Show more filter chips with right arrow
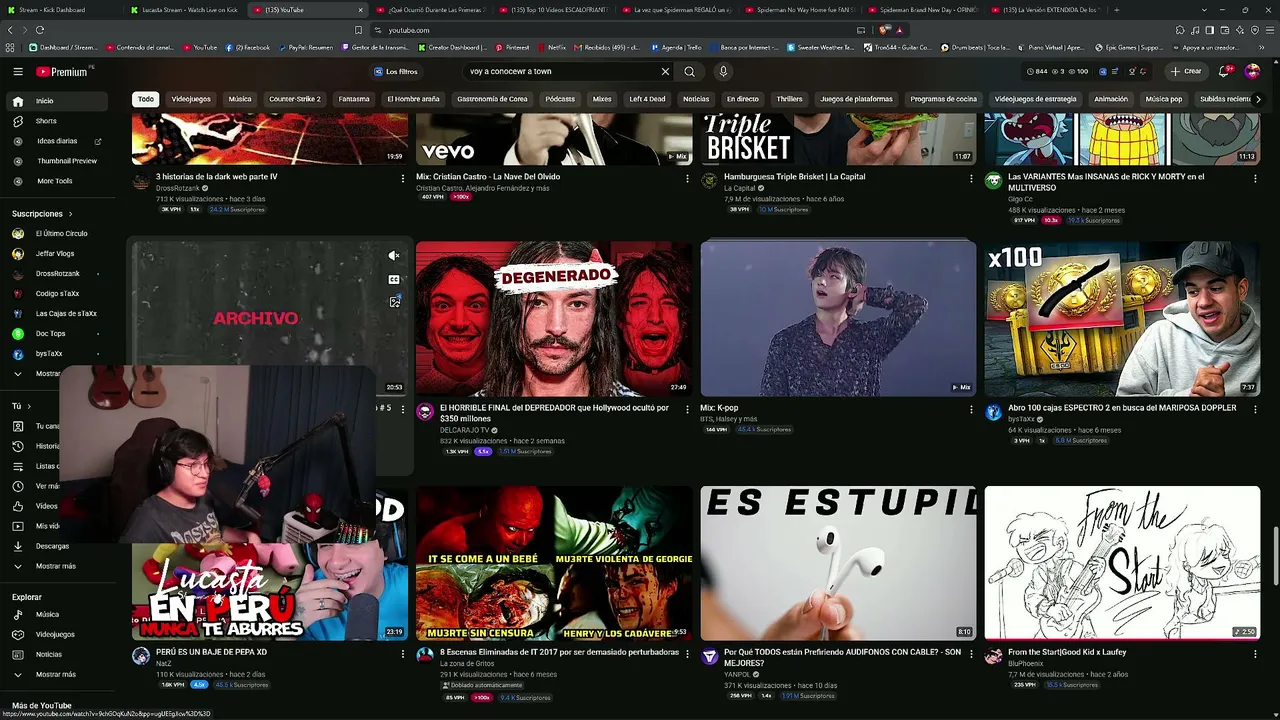 pos(1257,99)
